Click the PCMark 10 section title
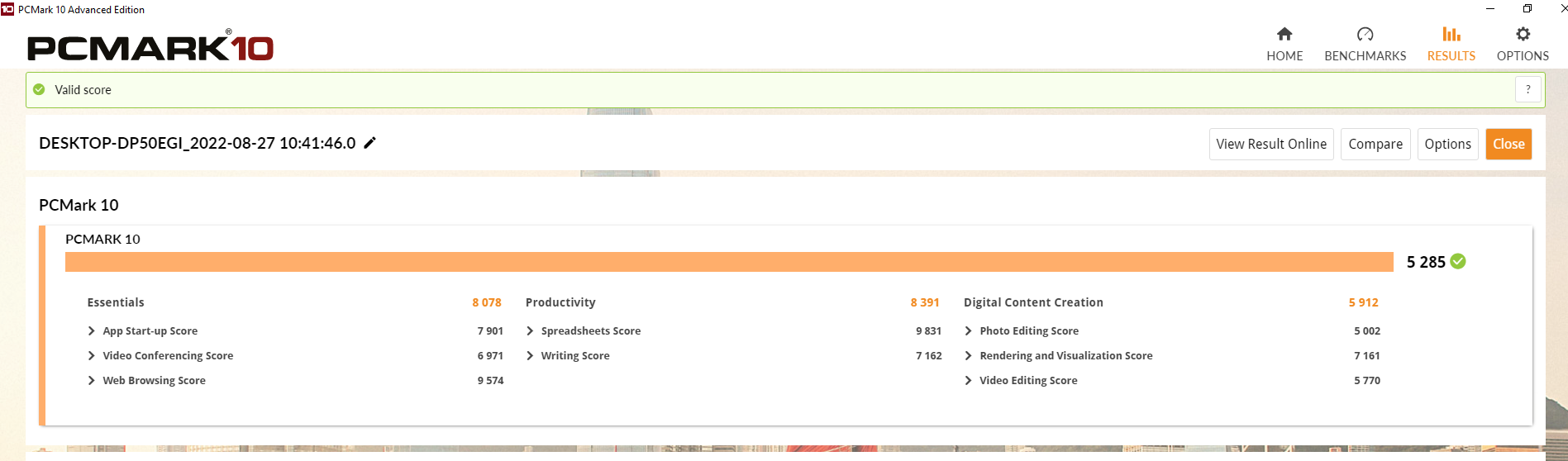 (79, 205)
